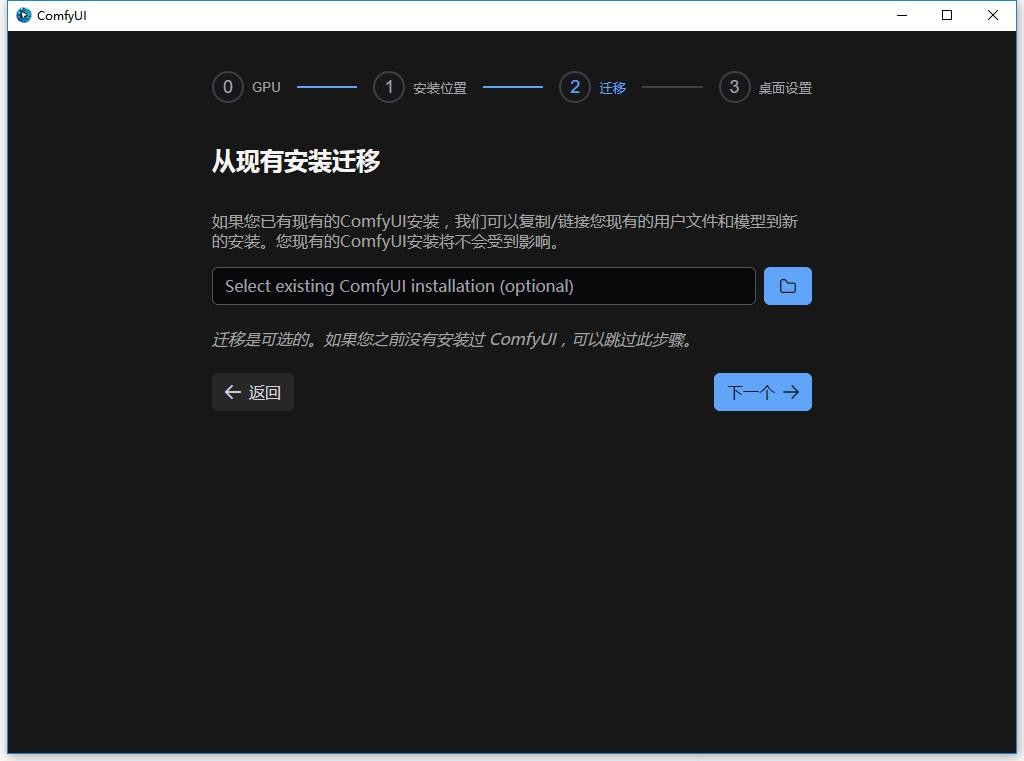The height and width of the screenshot is (761, 1024).
Task: Click the folder browse icon button
Action: (x=788, y=286)
